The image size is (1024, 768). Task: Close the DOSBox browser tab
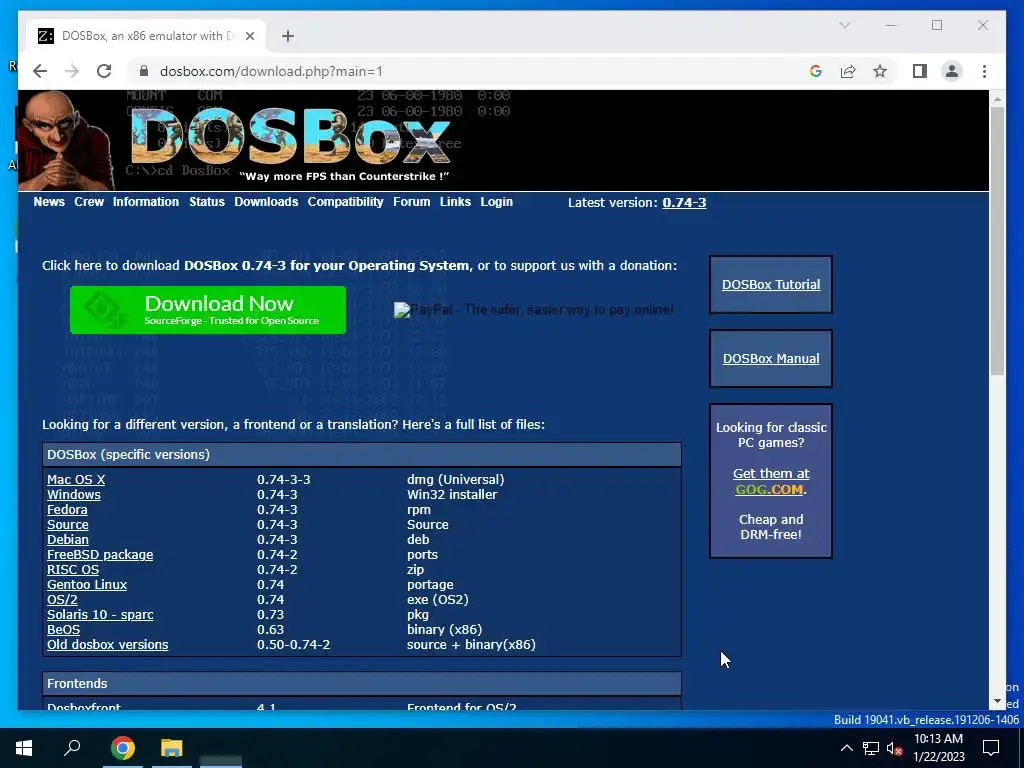point(249,36)
